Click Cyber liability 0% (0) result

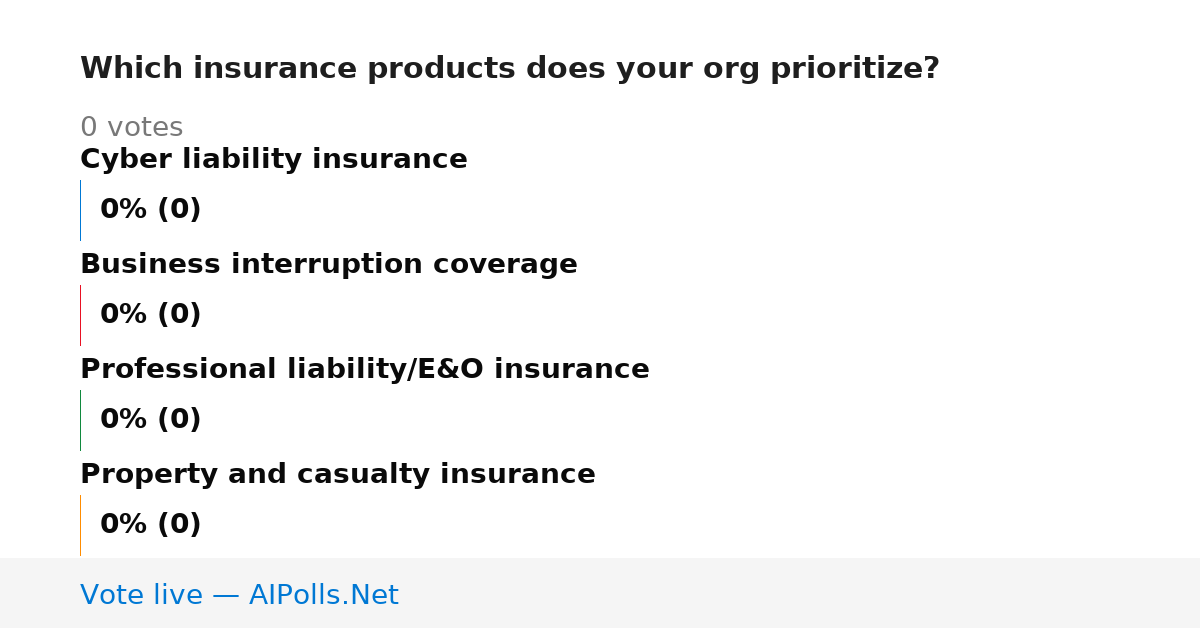pos(151,210)
